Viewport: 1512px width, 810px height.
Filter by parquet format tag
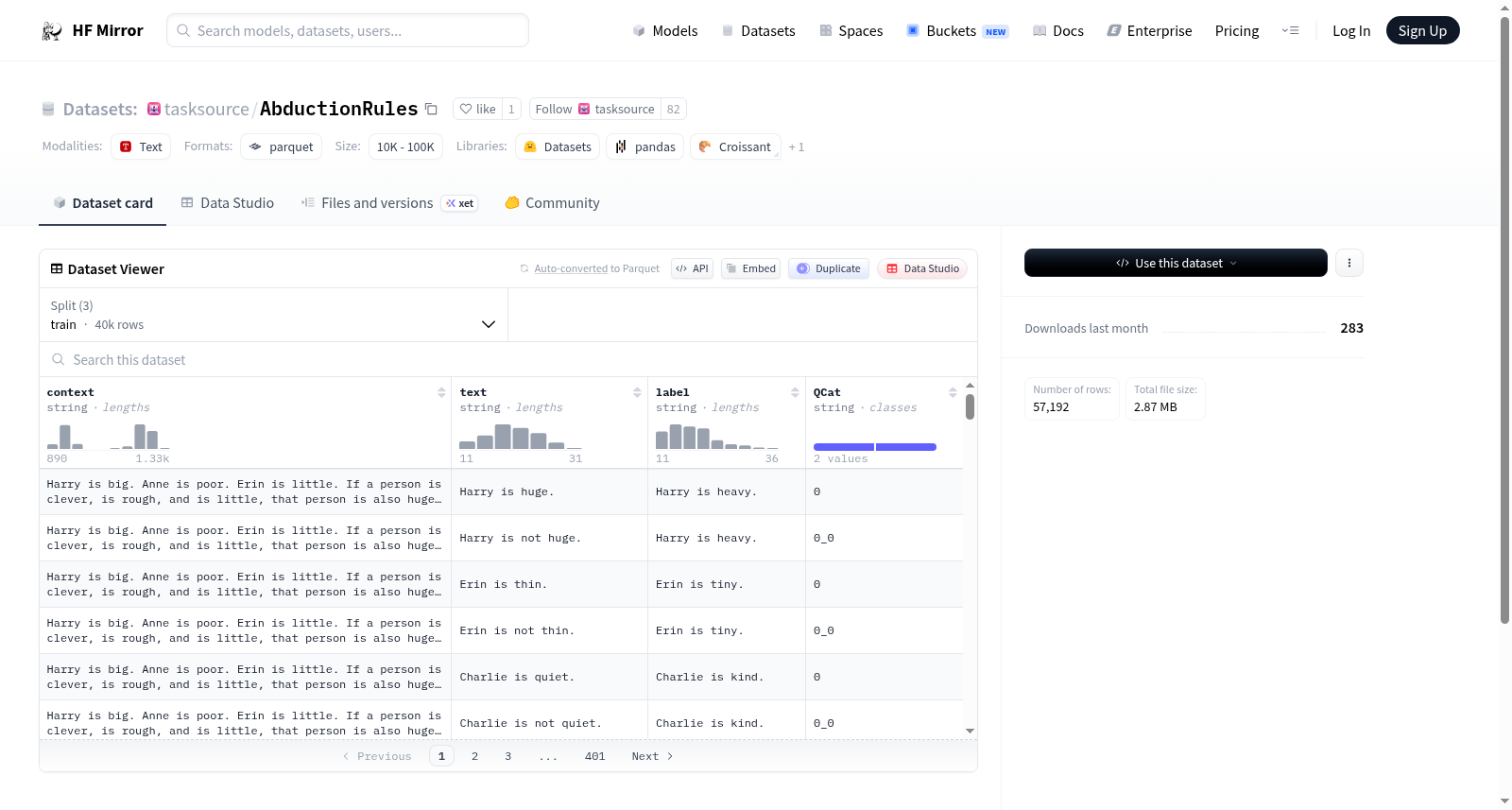[282, 146]
